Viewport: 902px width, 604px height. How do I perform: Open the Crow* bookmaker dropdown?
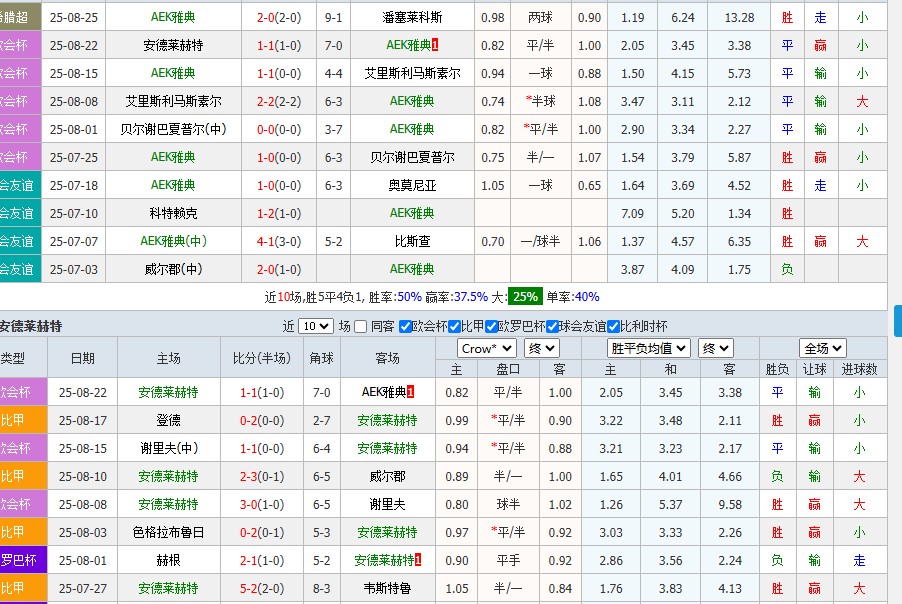click(x=485, y=349)
